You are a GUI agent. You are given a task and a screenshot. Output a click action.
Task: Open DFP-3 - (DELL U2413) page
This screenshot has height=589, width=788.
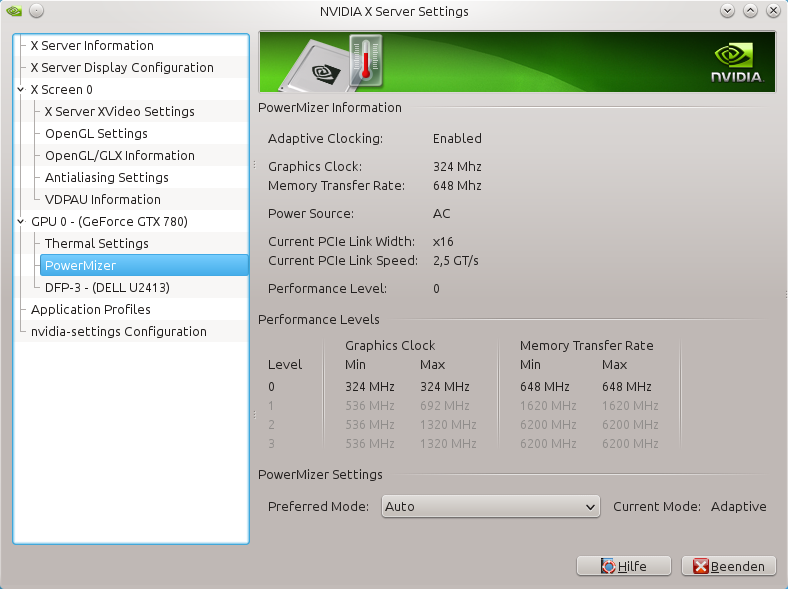point(107,287)
